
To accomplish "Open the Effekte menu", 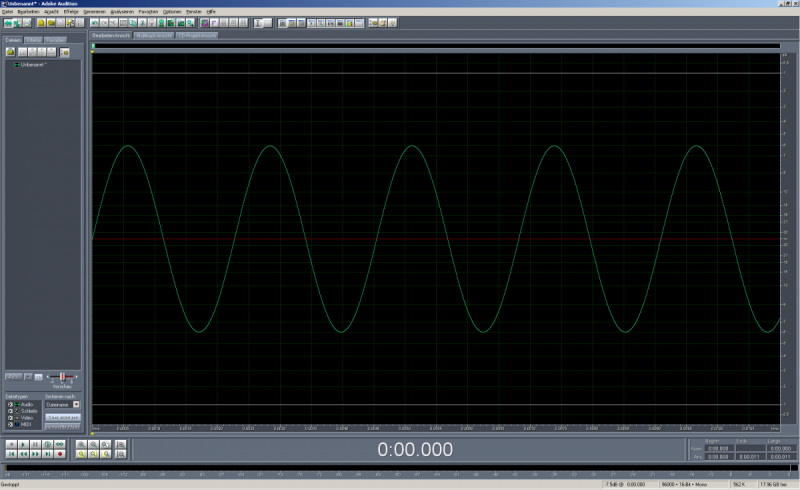I will 71,11.
